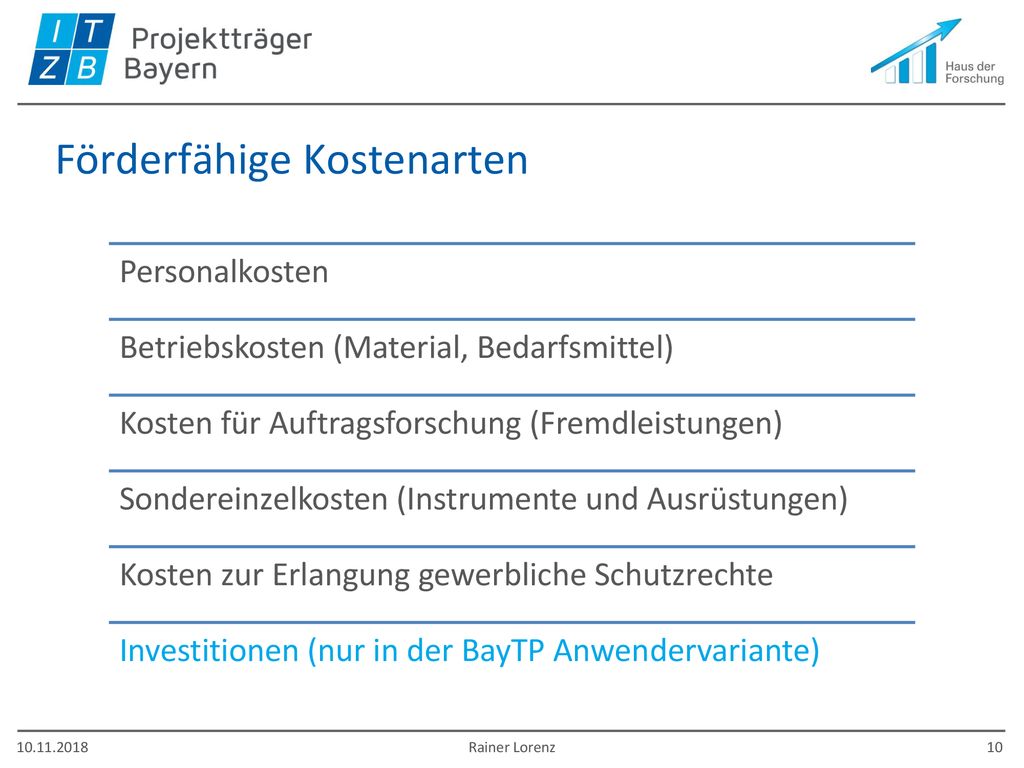Click the word Bayern in header
1024x768 pixels.
click(170, 69)
